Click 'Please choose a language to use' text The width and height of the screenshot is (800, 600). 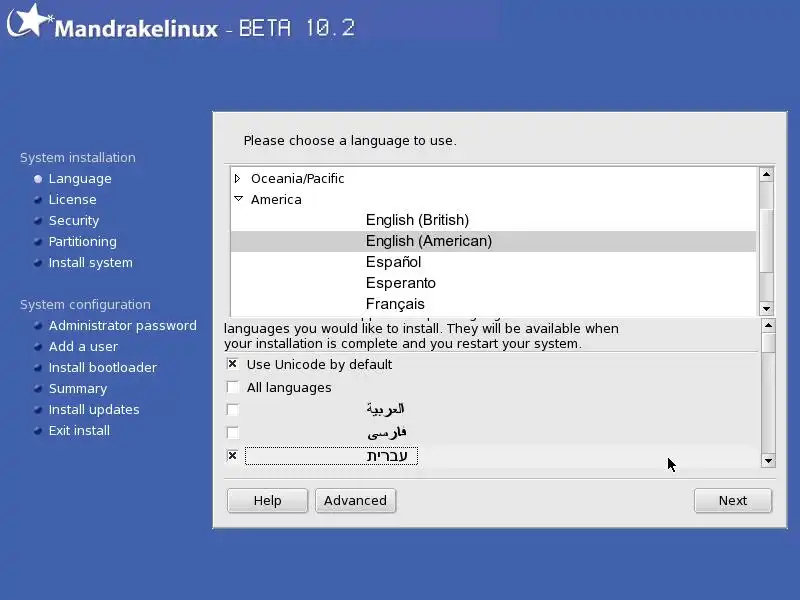350,141
